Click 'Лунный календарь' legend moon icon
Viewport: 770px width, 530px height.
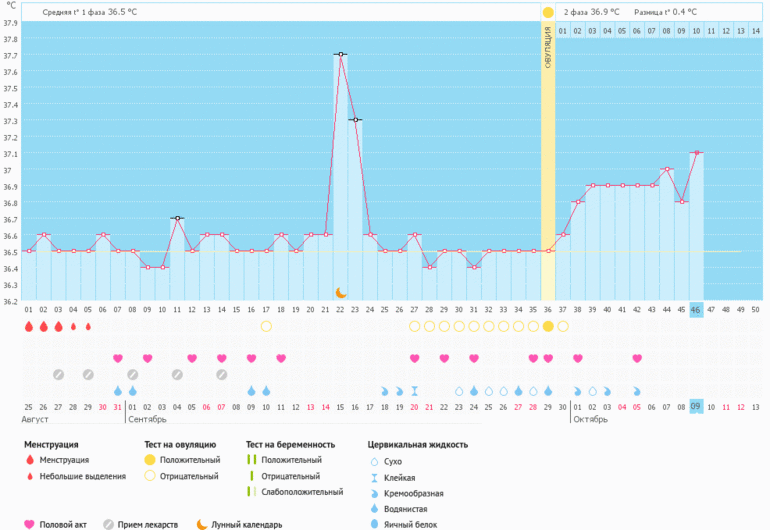point(202,524)
